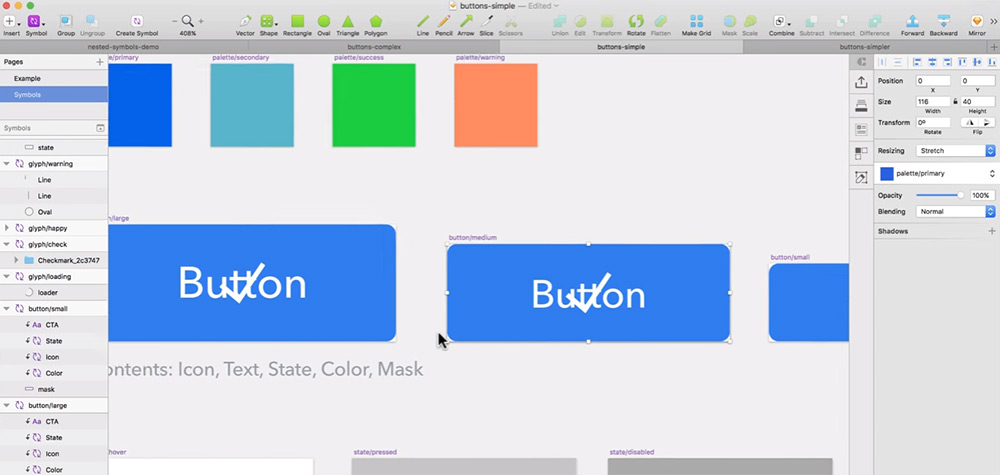Click the Make Grid icon

pyautogui.click(x=696, y=22)
